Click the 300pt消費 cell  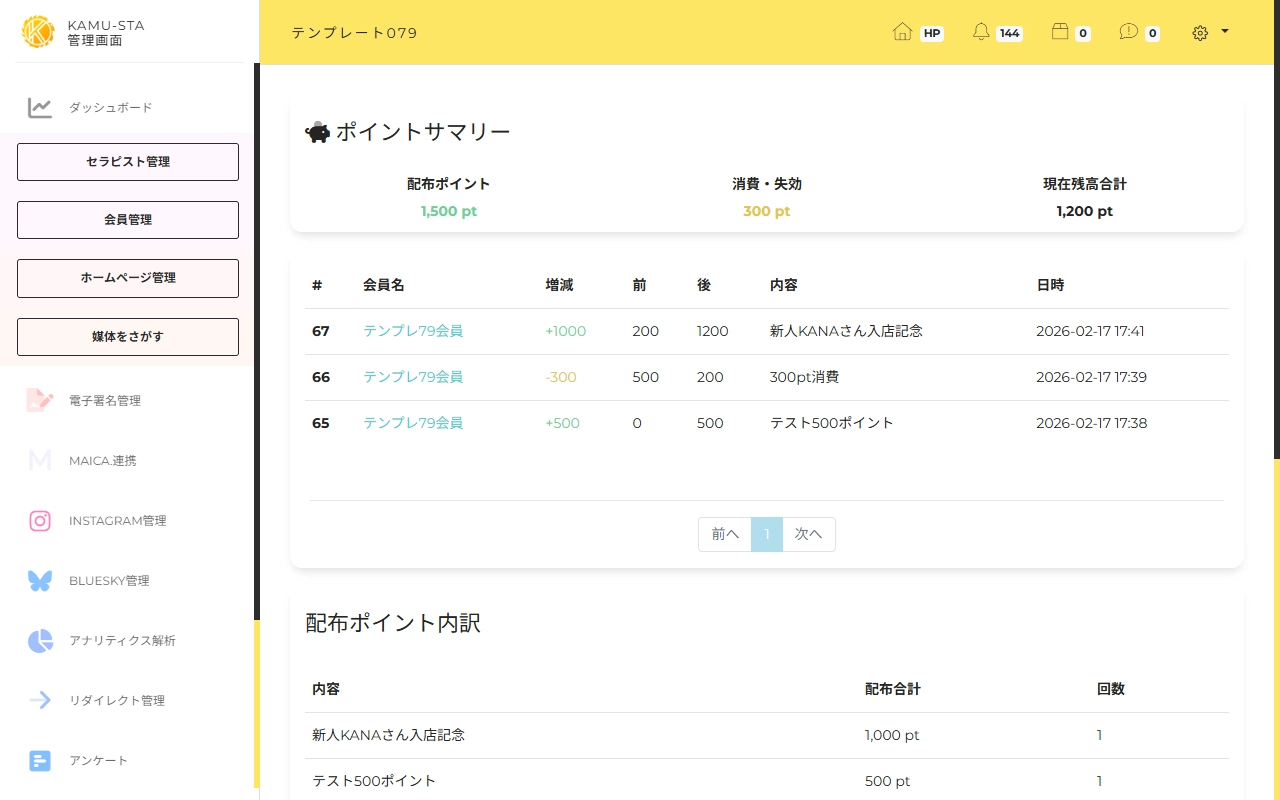point(804,377)
